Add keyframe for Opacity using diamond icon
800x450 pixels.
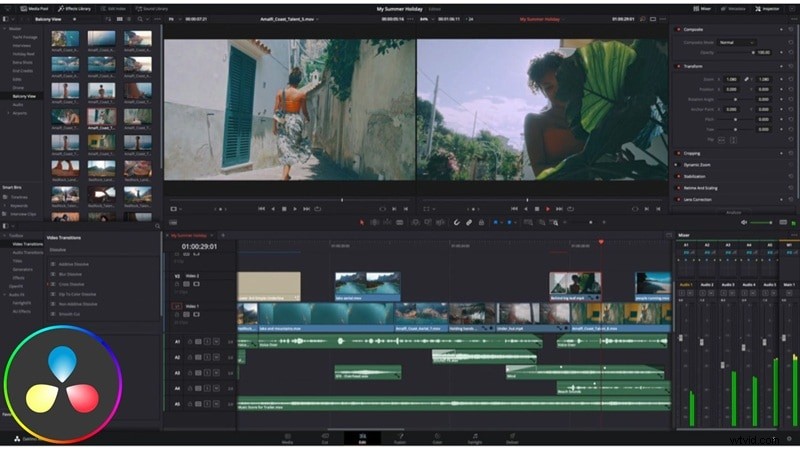click(781, 53)
